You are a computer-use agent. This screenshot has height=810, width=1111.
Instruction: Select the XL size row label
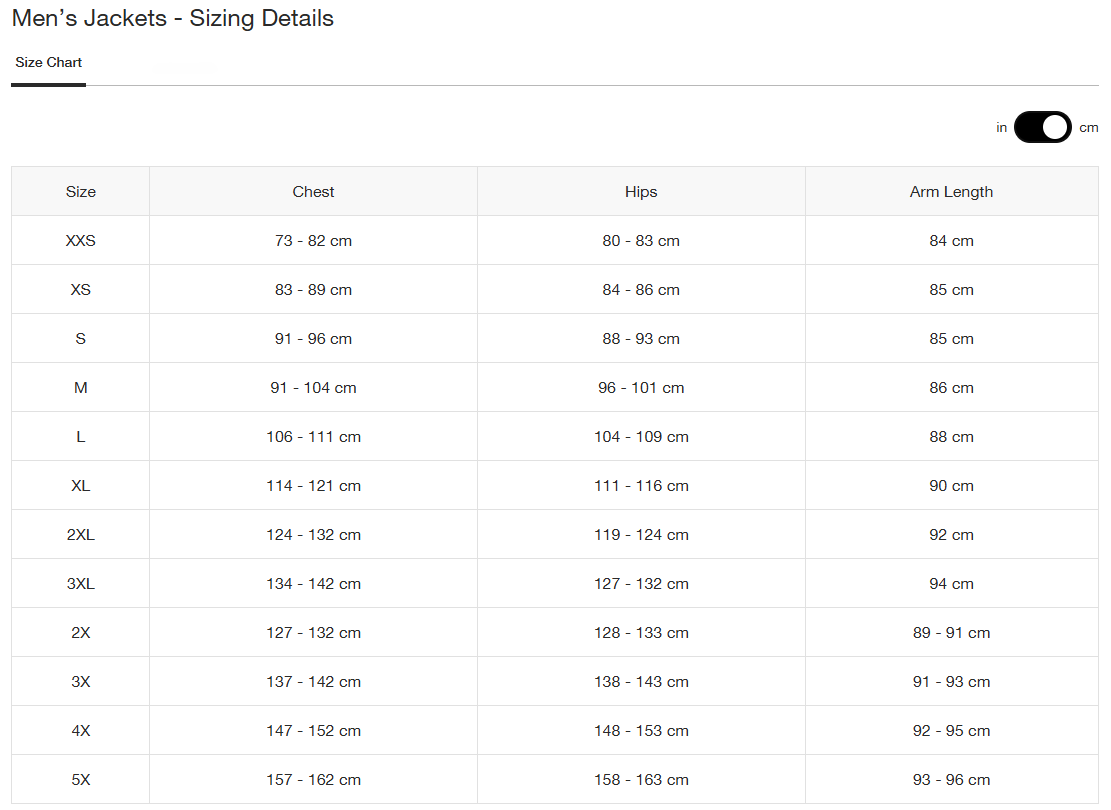[x=81, y=486]
